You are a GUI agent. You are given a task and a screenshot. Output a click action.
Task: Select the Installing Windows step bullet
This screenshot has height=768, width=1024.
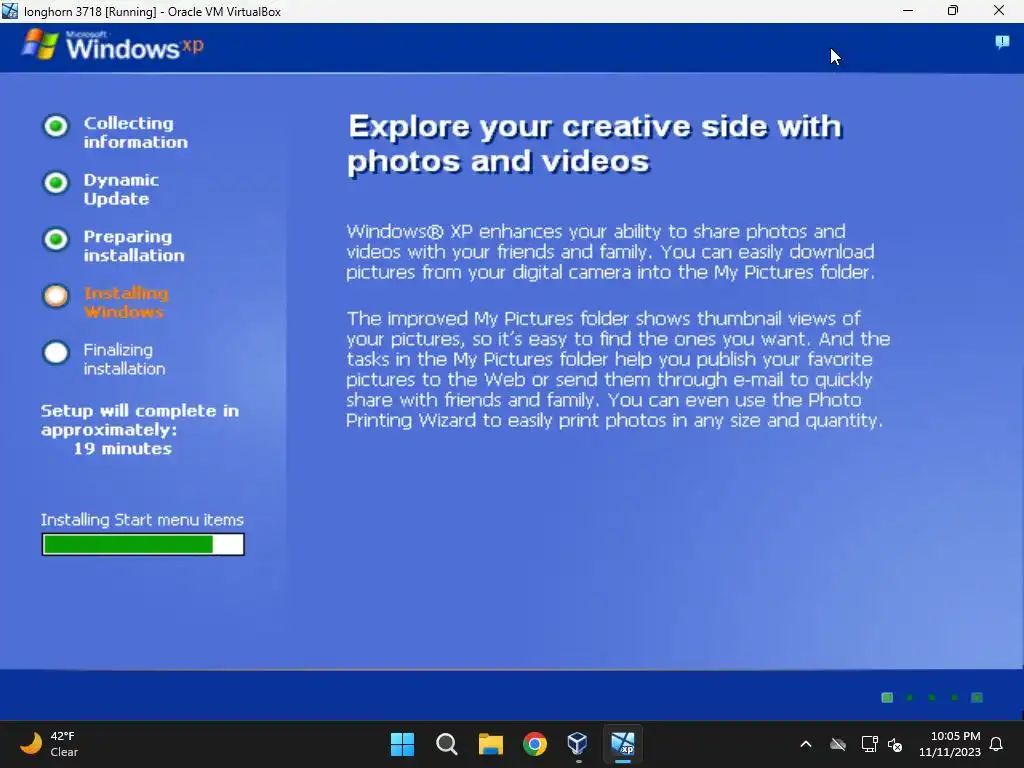click(x=56, y=296)
